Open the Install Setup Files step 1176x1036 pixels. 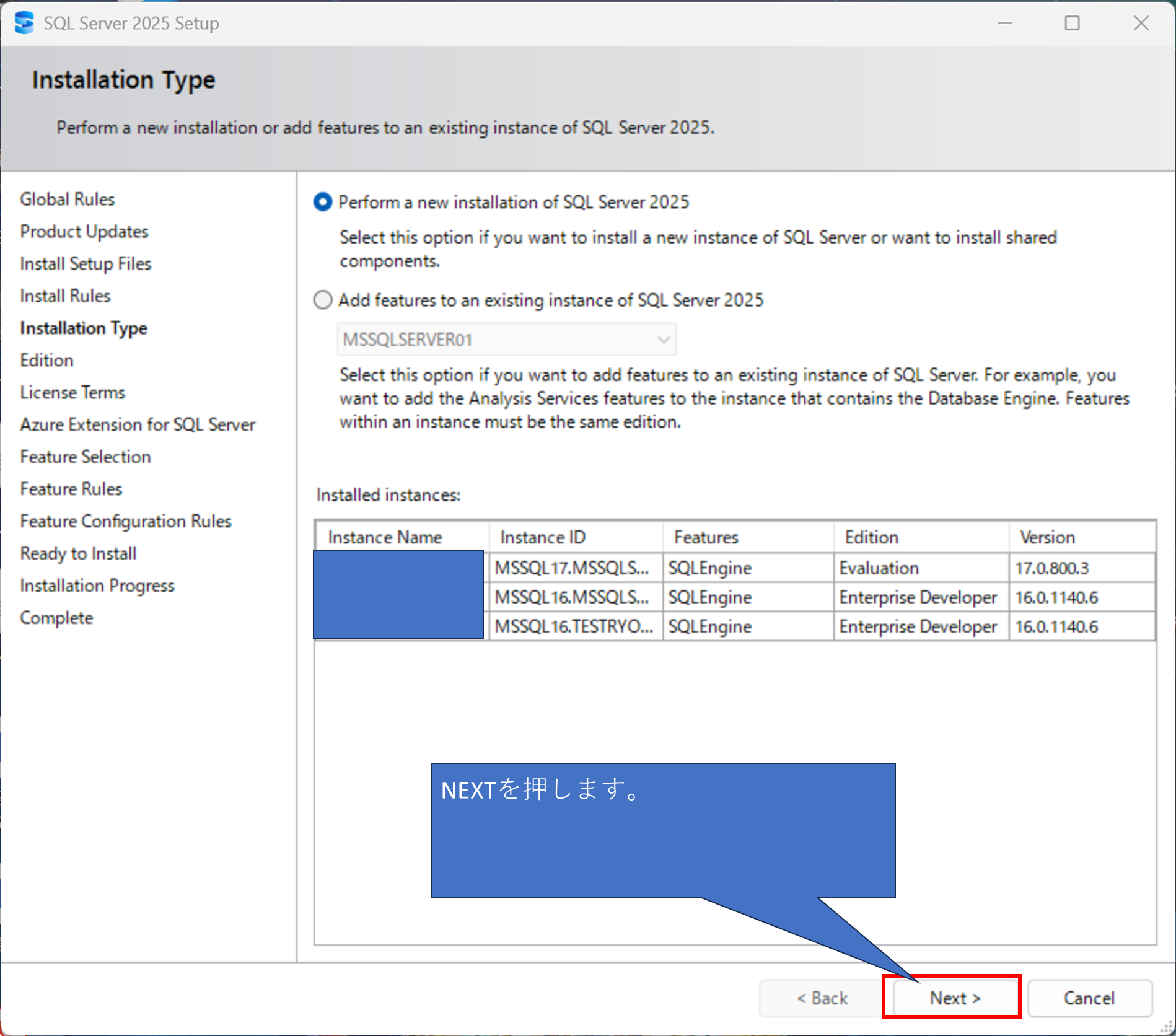[x=85, y=263]
